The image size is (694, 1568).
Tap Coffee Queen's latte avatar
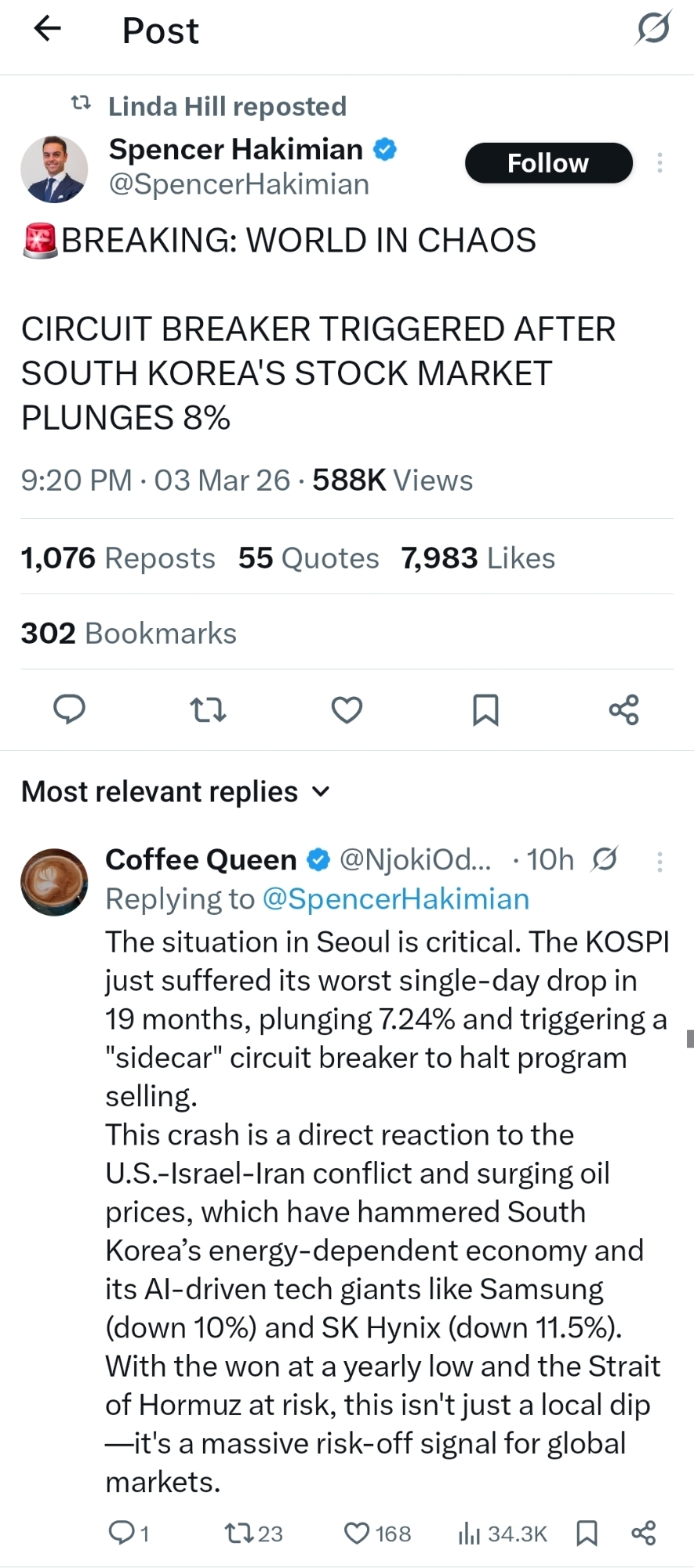click(x=54, y=881)
